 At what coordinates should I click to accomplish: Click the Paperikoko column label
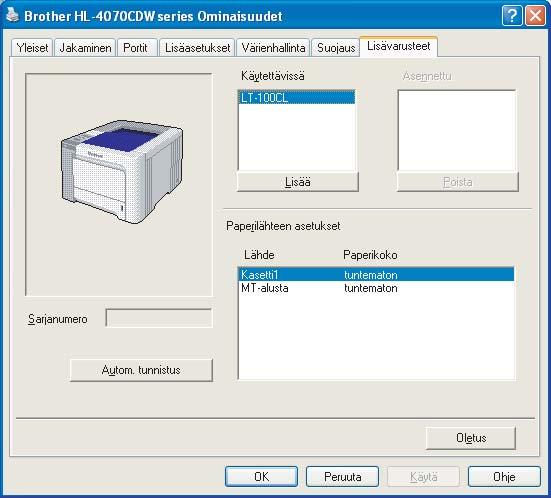coord(370,254)
